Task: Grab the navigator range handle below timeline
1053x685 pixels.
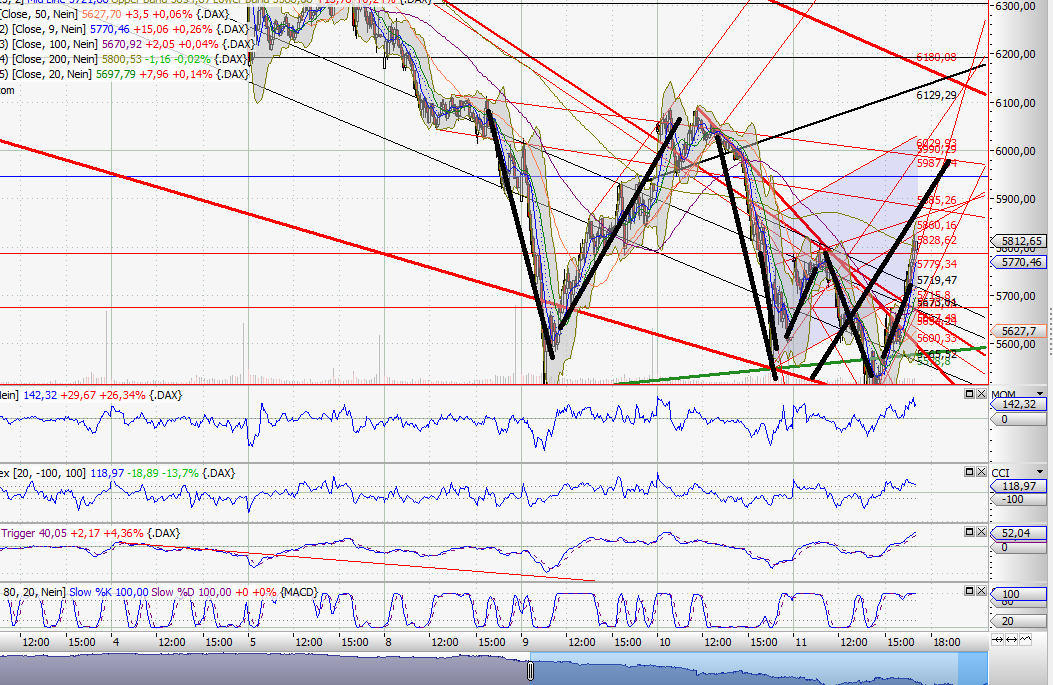Action: (x=531, y=669)
